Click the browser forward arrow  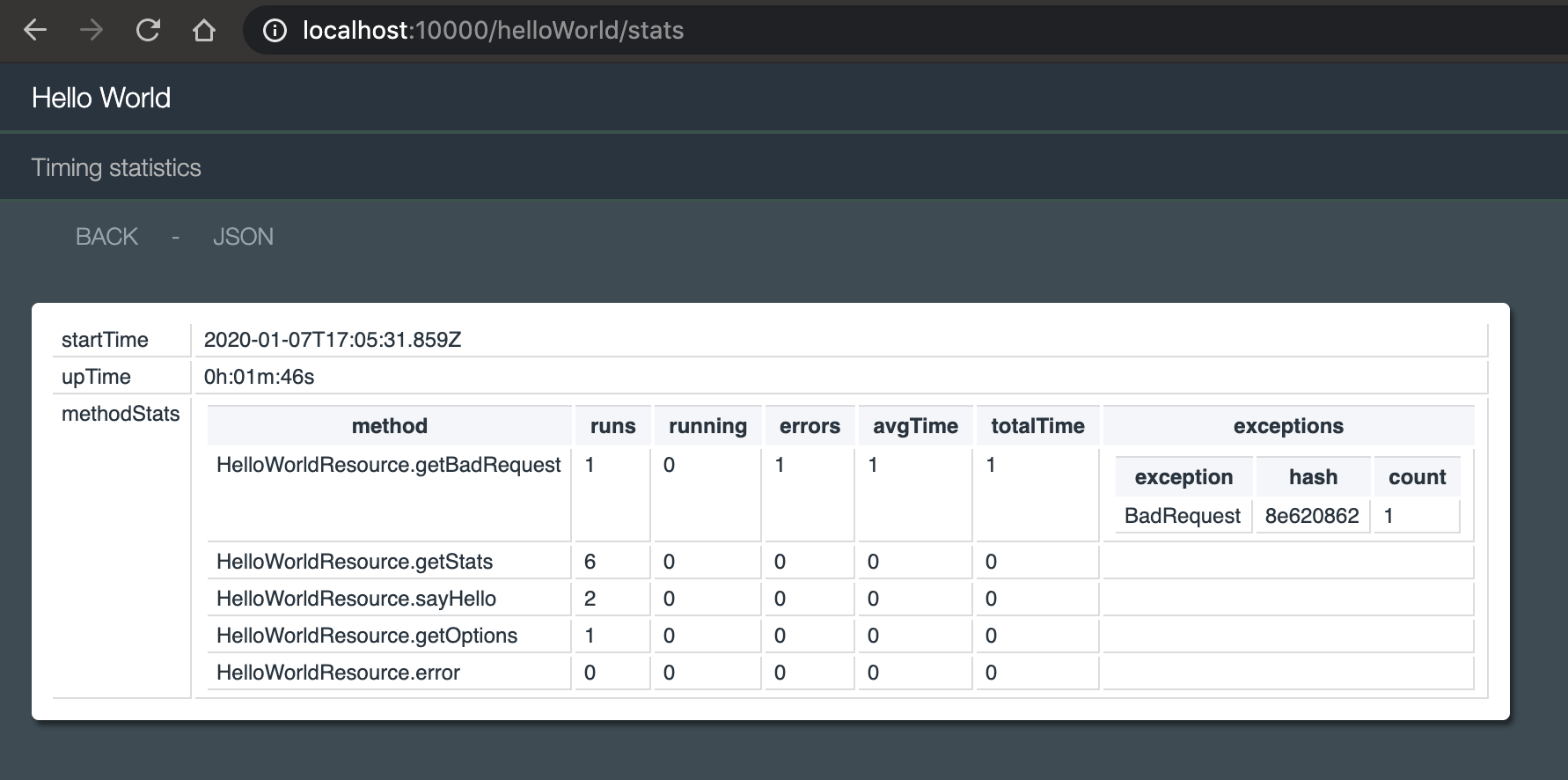pyautogui.click(x=92, y=31)
